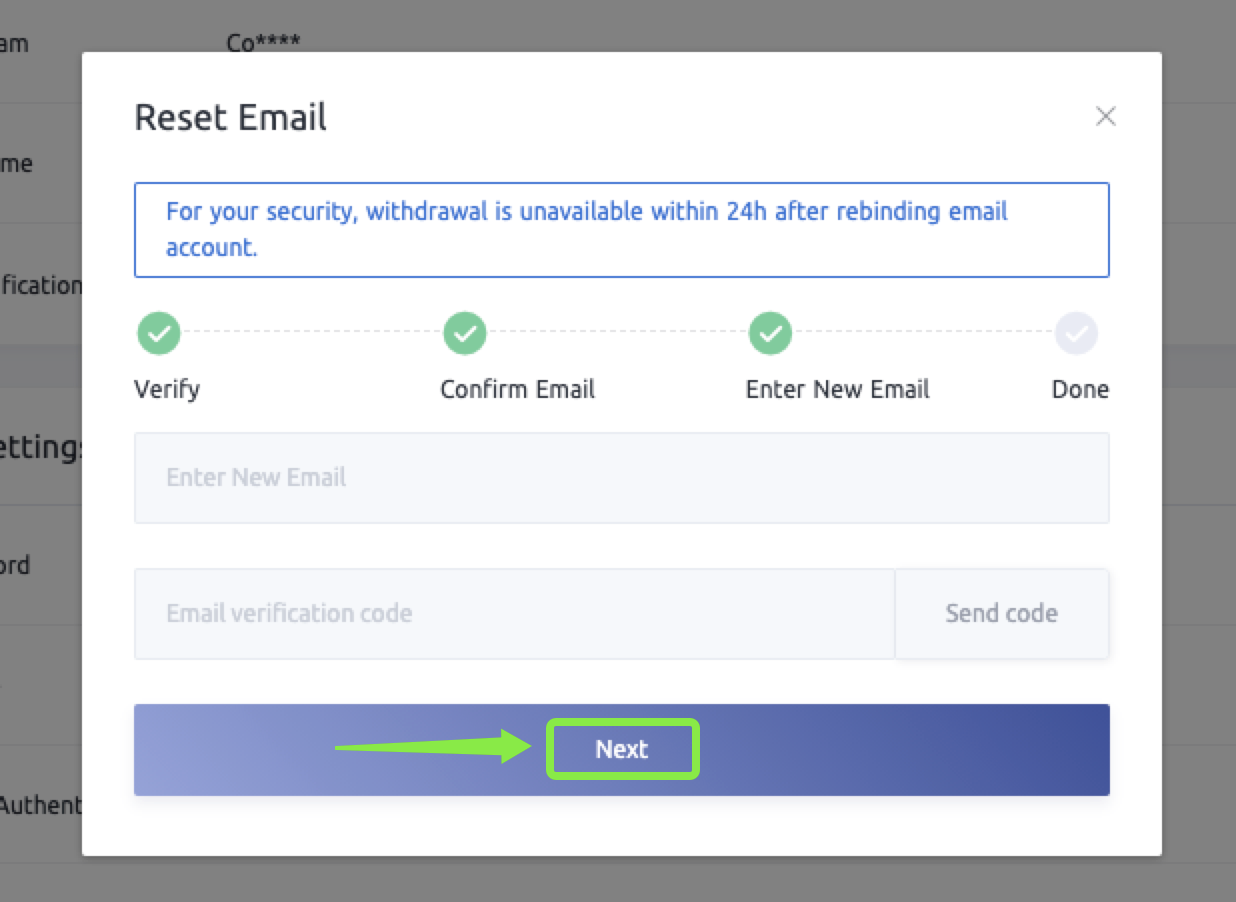
Task: Click the partially hidden Settings heading
Action: click(x=42, y=447)
